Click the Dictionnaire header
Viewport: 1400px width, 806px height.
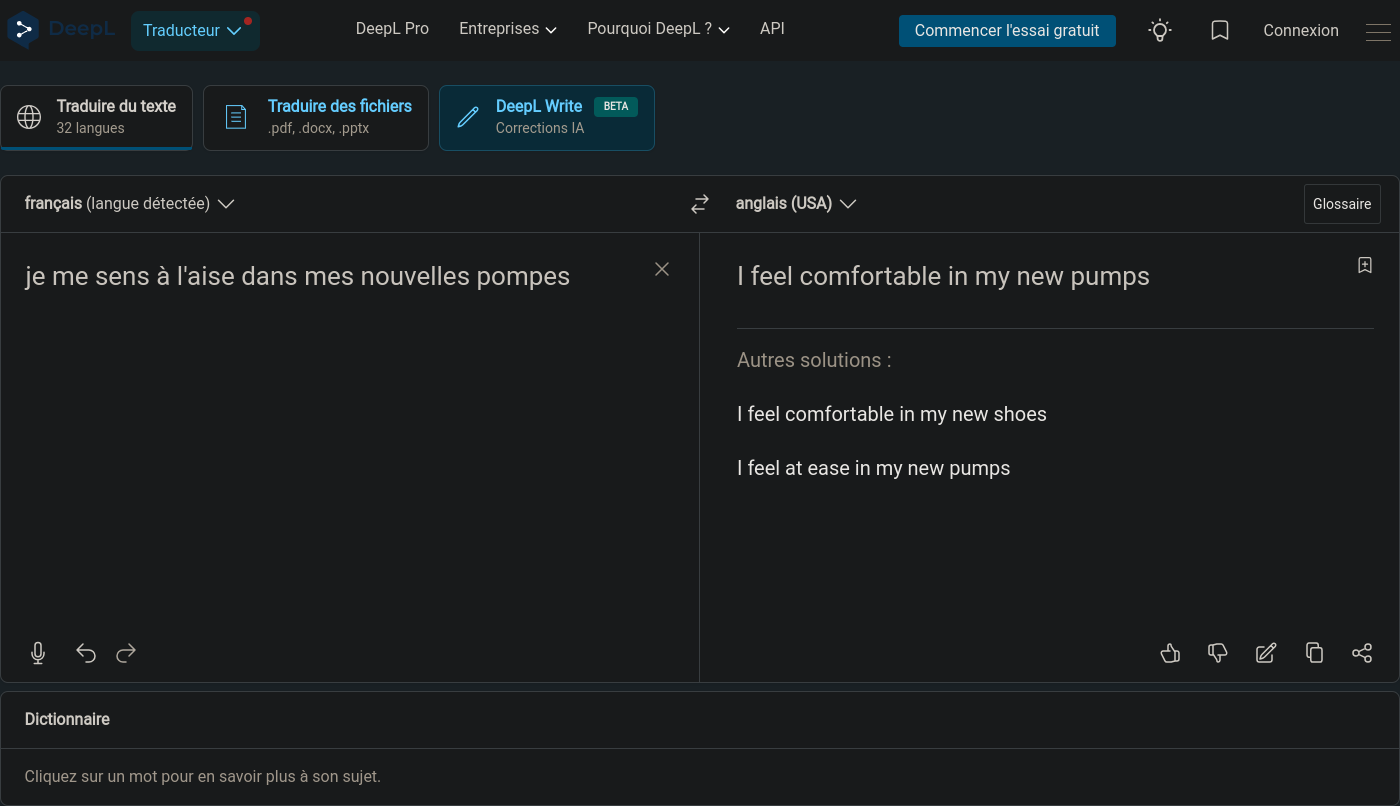(67, 719)
